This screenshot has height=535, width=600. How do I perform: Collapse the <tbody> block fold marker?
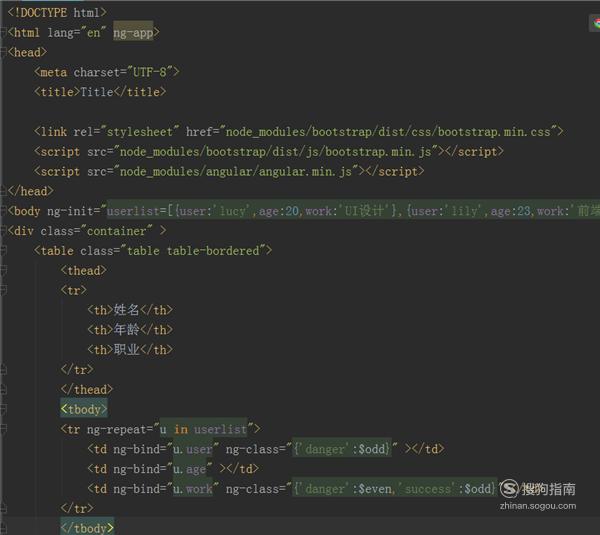(3, 409)
